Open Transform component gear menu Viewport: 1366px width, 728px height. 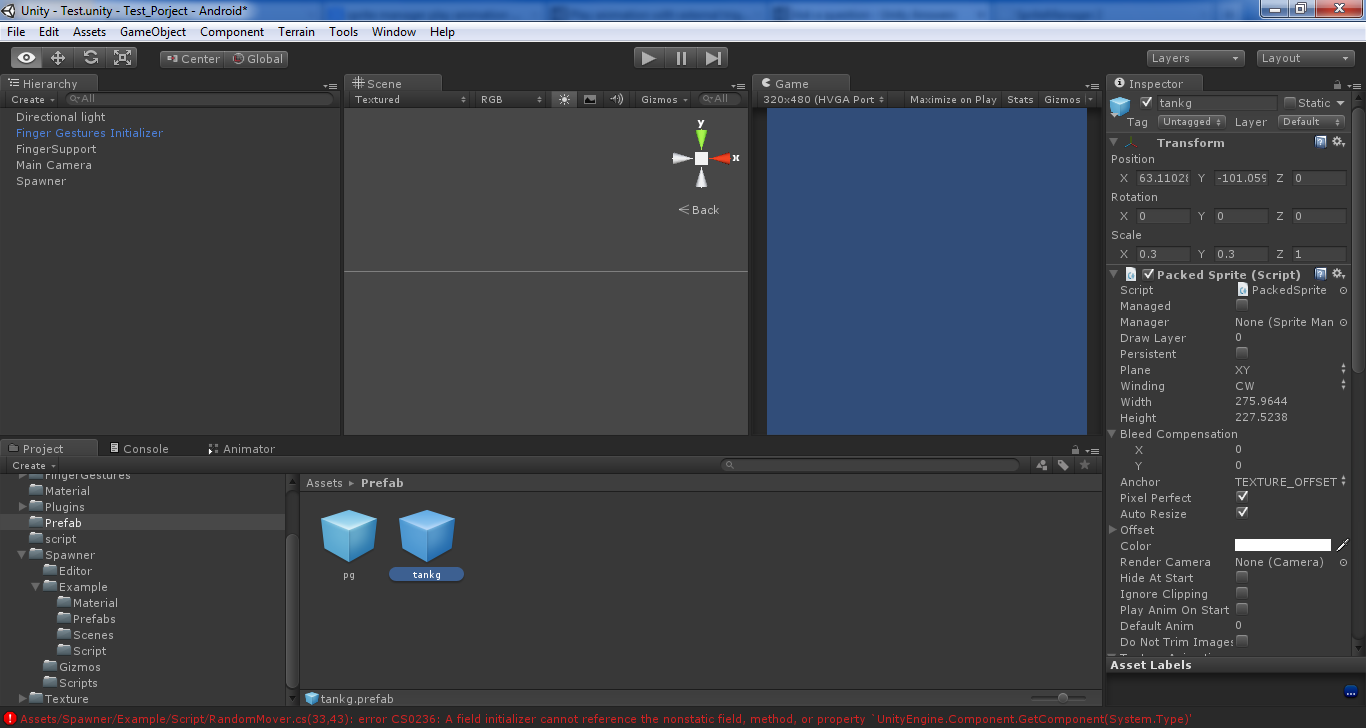coord(1338,143)
